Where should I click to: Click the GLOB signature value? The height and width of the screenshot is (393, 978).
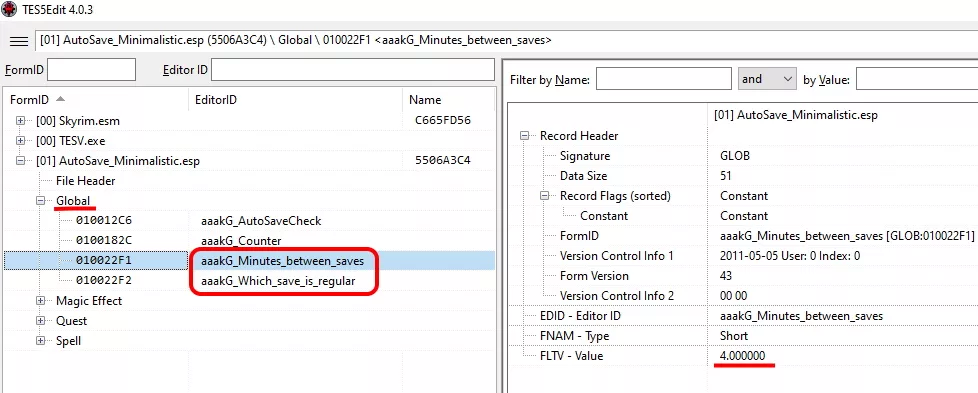point(735,156)
